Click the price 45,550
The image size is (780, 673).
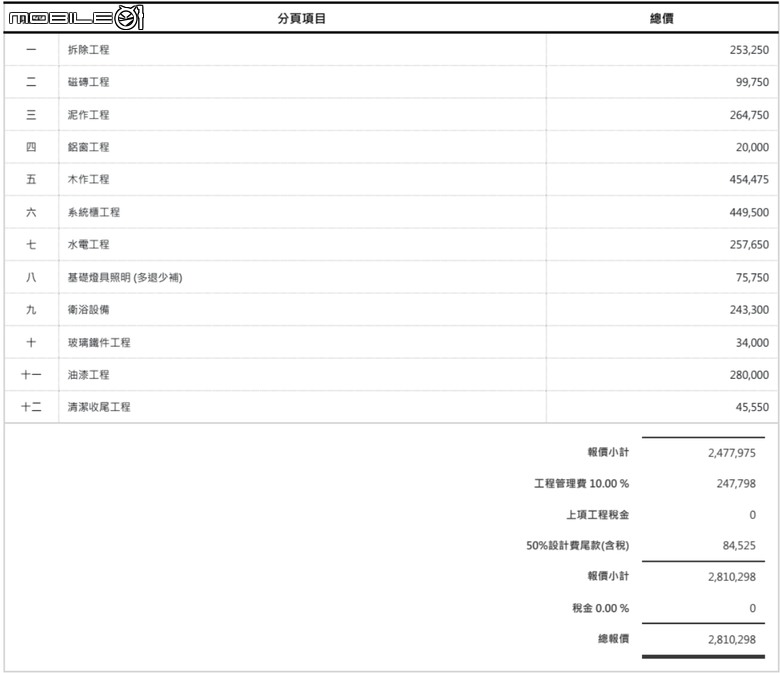pyautogui.click(x=752, y=407)
